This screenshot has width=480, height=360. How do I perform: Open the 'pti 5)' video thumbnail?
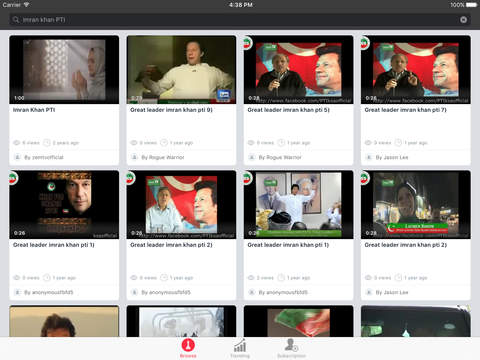coord(299,70)
